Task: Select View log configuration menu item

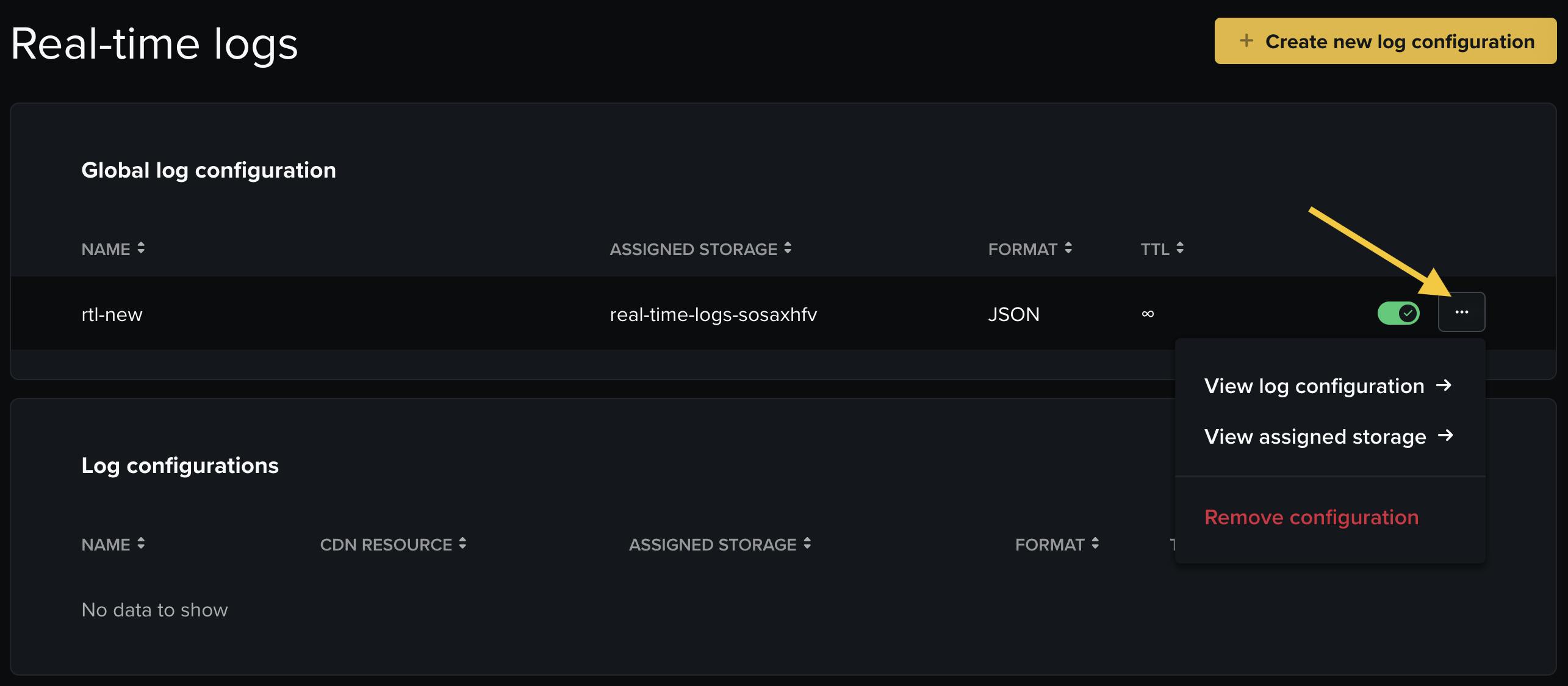Action: [x=1314, y=386]
